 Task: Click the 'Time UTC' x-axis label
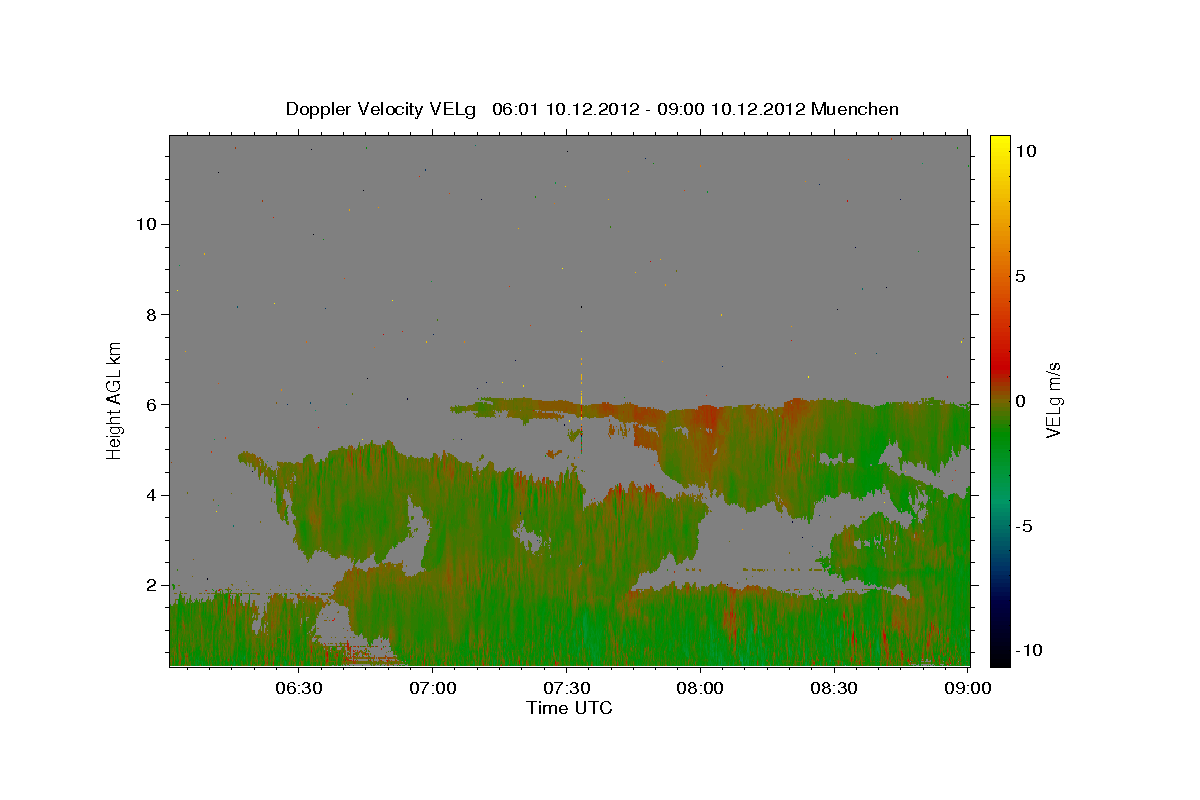pyautogui.click(x=569, y=708)
